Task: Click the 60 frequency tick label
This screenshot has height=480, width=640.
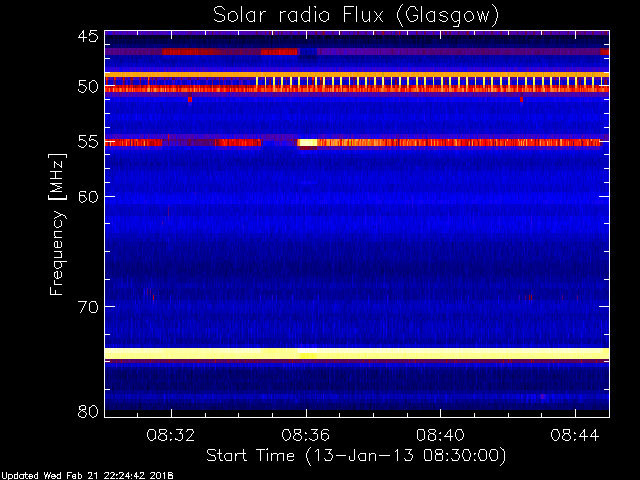Action: (88, 197)
